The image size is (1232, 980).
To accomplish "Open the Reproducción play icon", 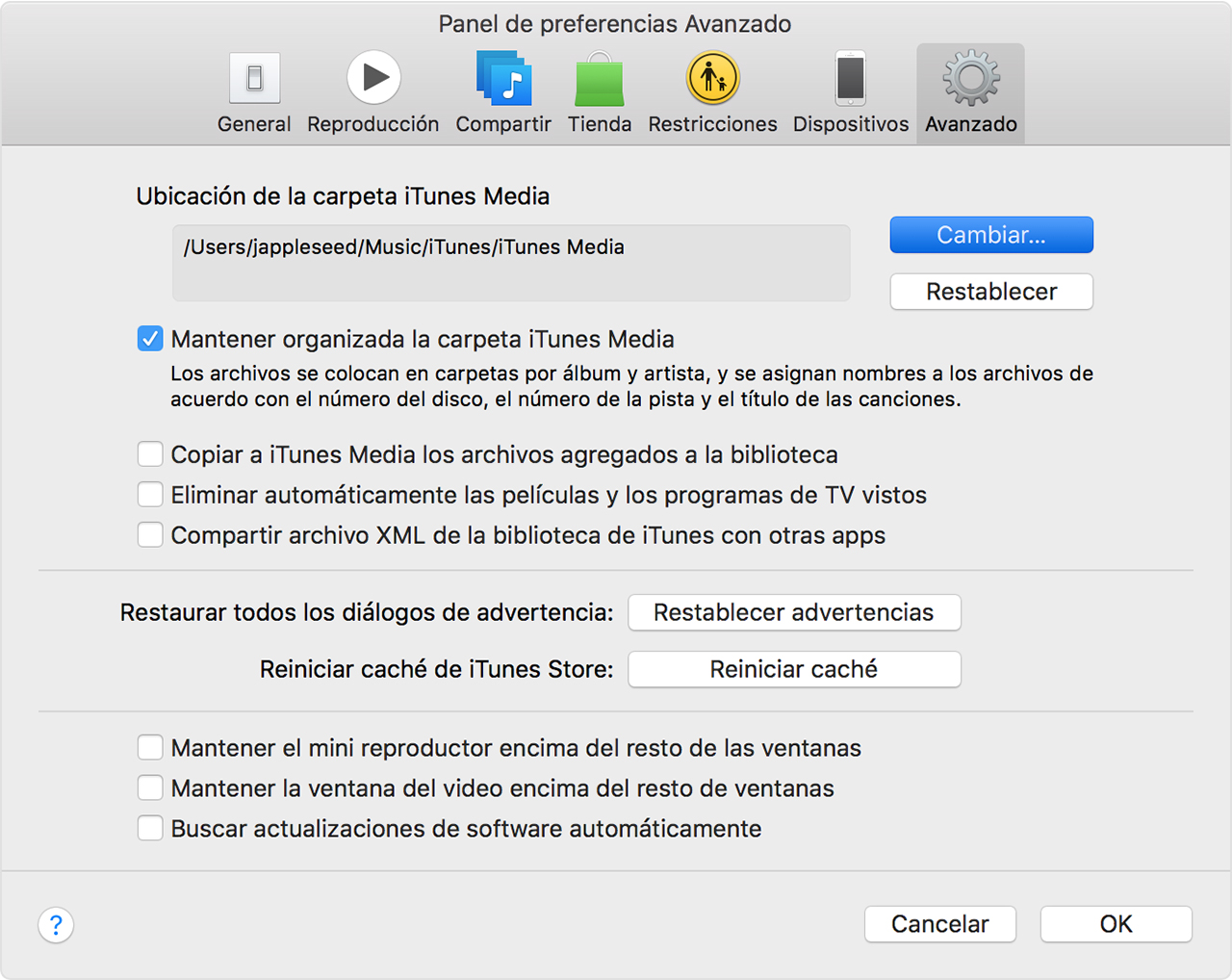I will [373, 77].
